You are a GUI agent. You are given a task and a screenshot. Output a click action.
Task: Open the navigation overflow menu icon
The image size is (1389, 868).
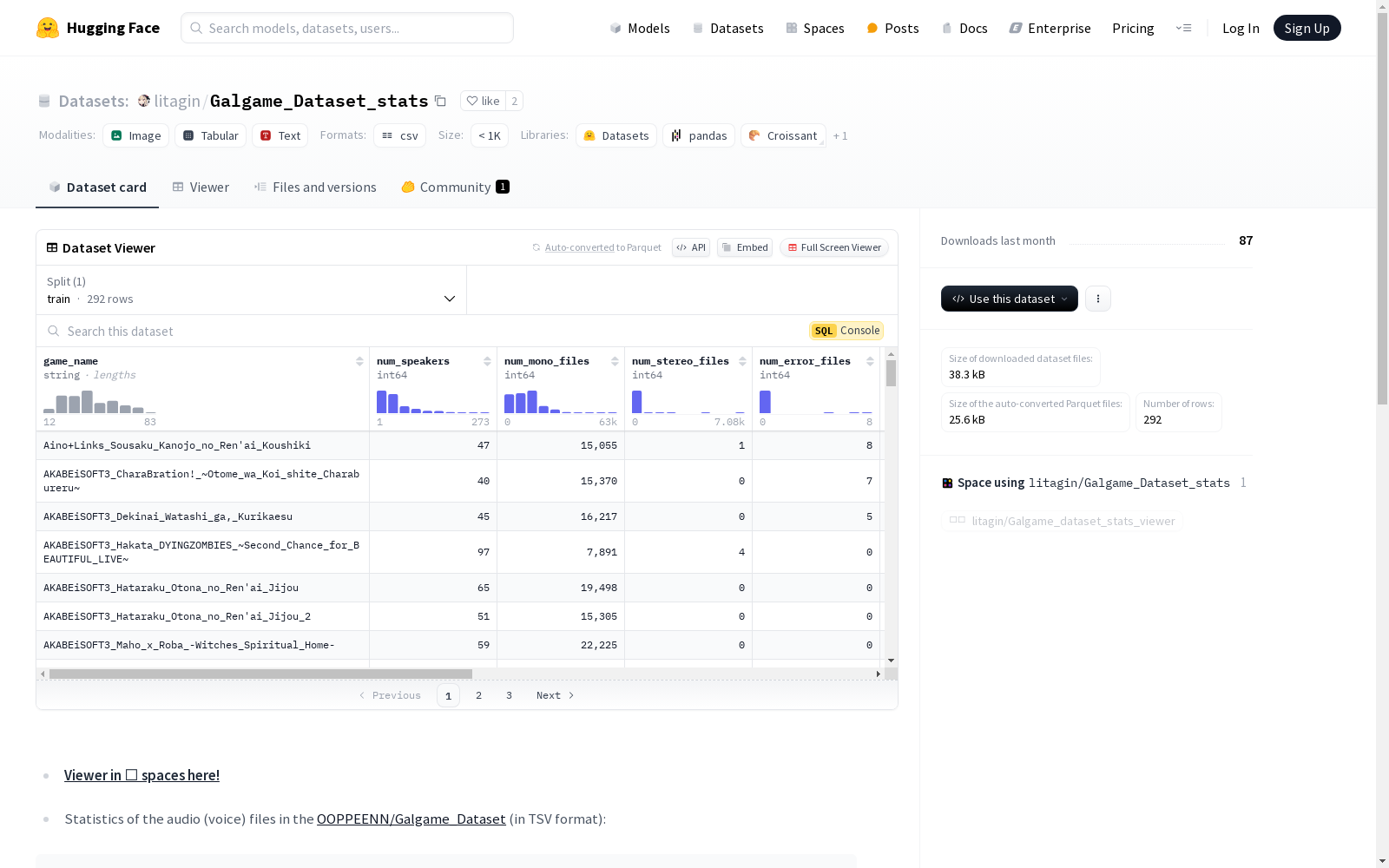pyautogui.click(x=1183, y=28)
